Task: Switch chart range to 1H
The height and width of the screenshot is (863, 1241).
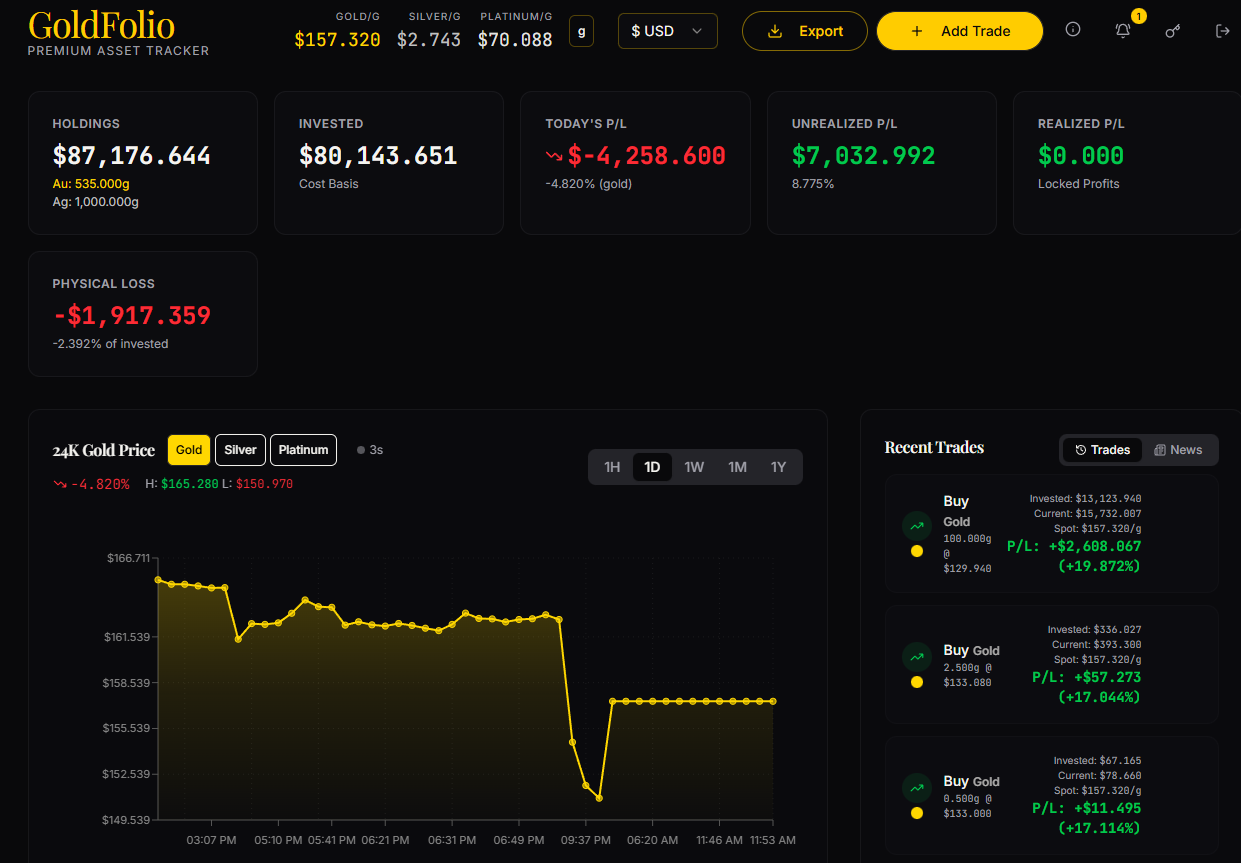Action: tap(612, 467)
